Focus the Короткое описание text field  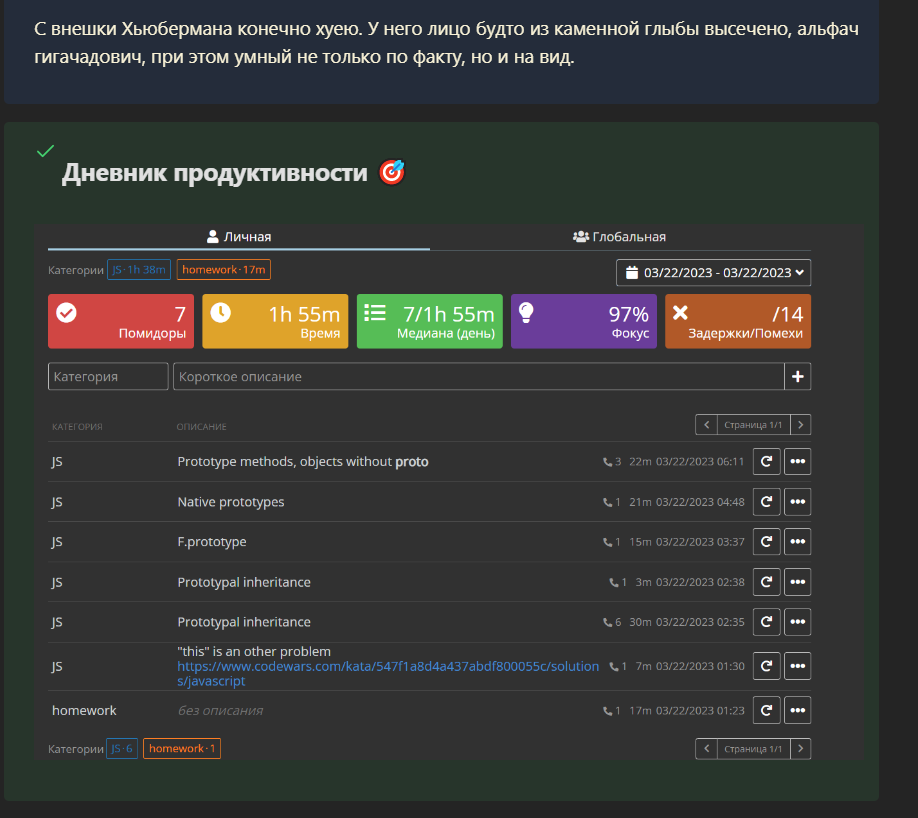pyautogui.click(x=478, y=377)
